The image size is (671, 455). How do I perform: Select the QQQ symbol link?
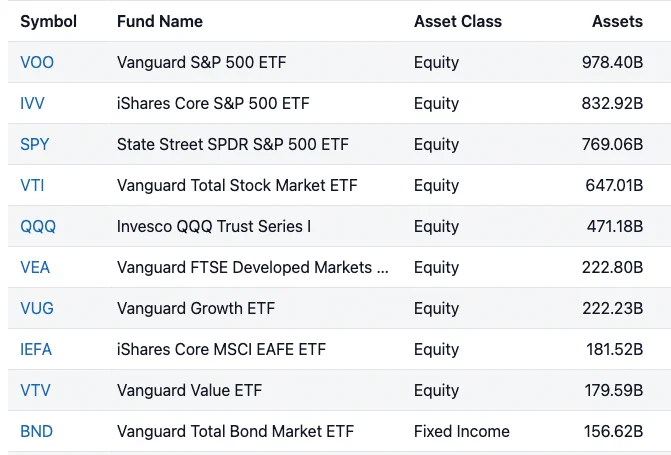[x=38, y=226]
